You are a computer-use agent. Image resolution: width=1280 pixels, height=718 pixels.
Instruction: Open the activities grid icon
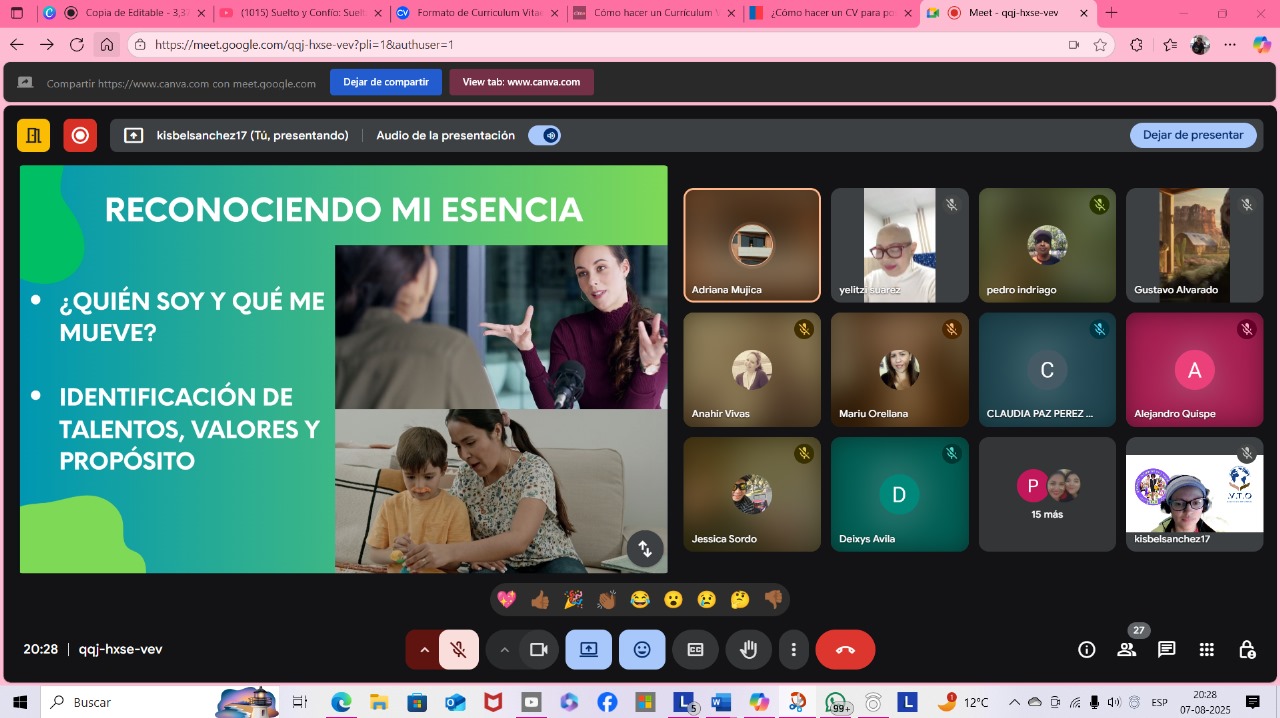click(1207, 650)
